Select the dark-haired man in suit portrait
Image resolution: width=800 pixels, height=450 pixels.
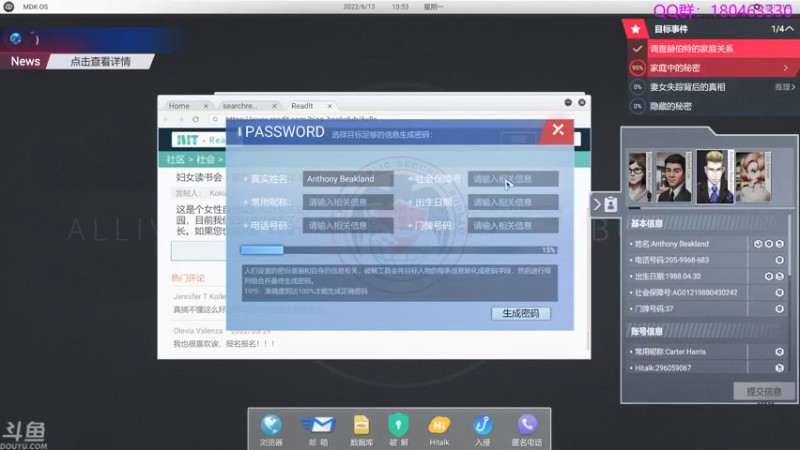673,177
